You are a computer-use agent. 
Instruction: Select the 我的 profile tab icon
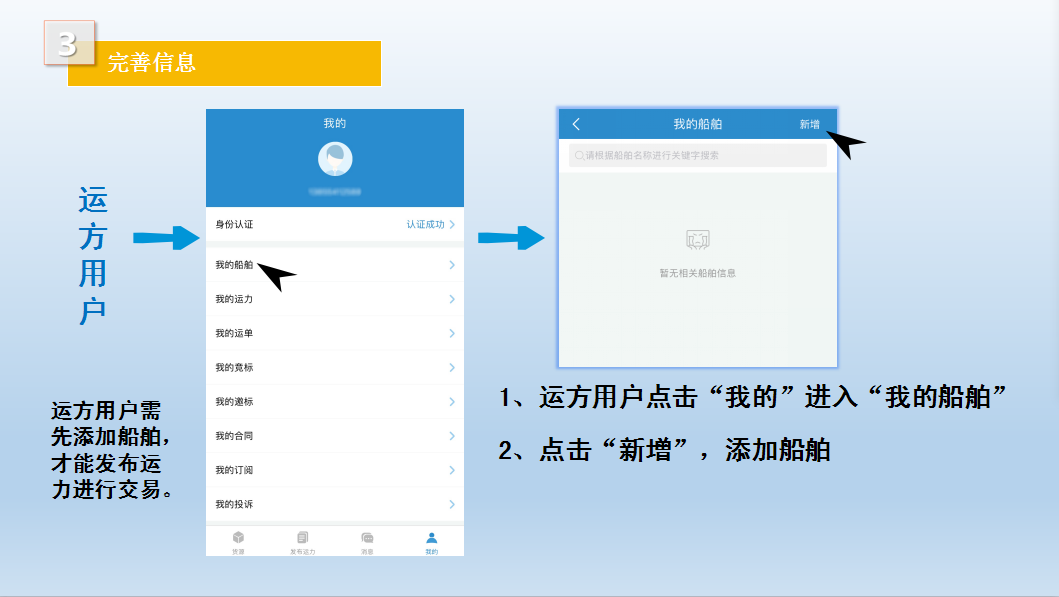431,538
